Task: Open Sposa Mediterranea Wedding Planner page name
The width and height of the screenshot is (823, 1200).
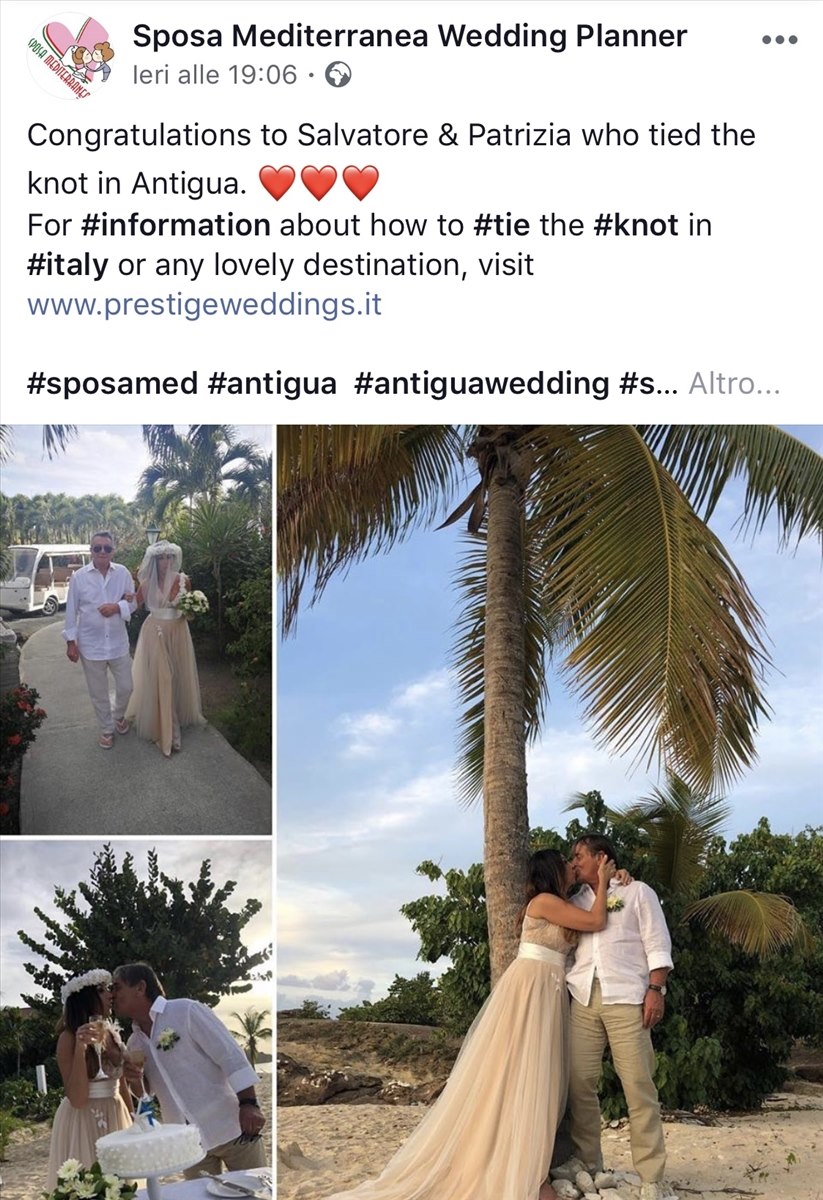Action: pos(410,36)
